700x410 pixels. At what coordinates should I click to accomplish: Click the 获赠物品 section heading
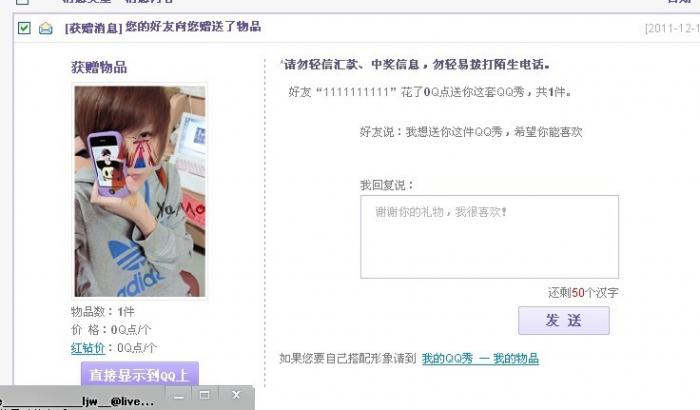(x=99, y=67)
